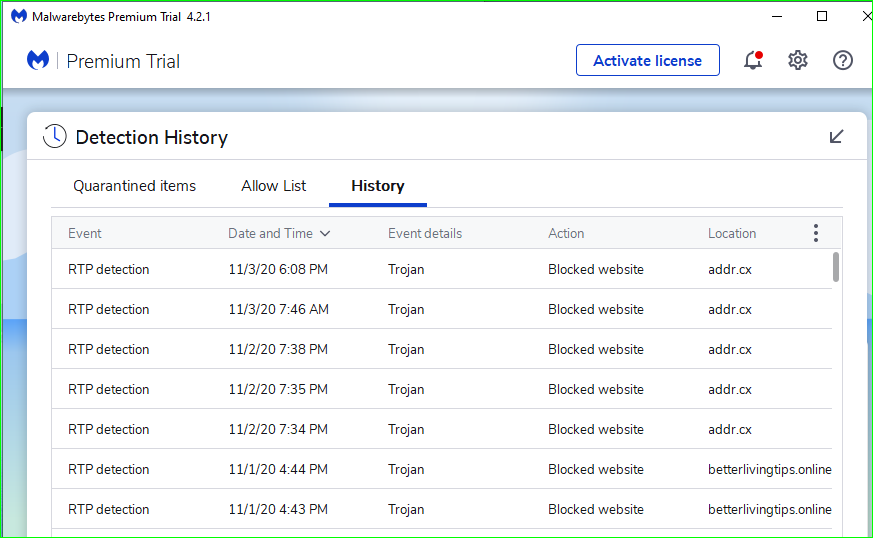
Task: Collapse Detection History with the arrow icon
Action: pyautogui.click(x=836, y=136)
